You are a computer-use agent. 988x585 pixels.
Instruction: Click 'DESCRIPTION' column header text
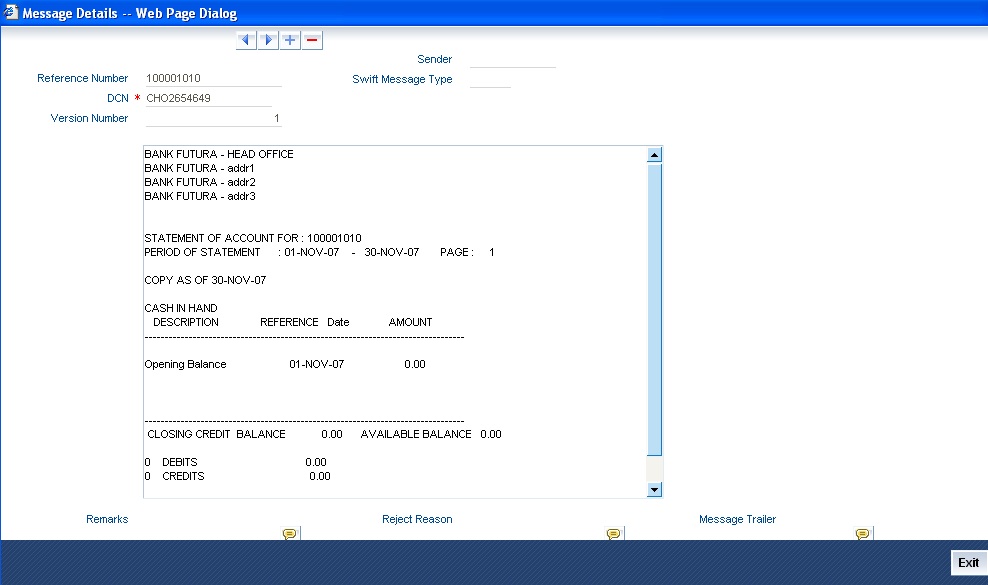(186, 322)
